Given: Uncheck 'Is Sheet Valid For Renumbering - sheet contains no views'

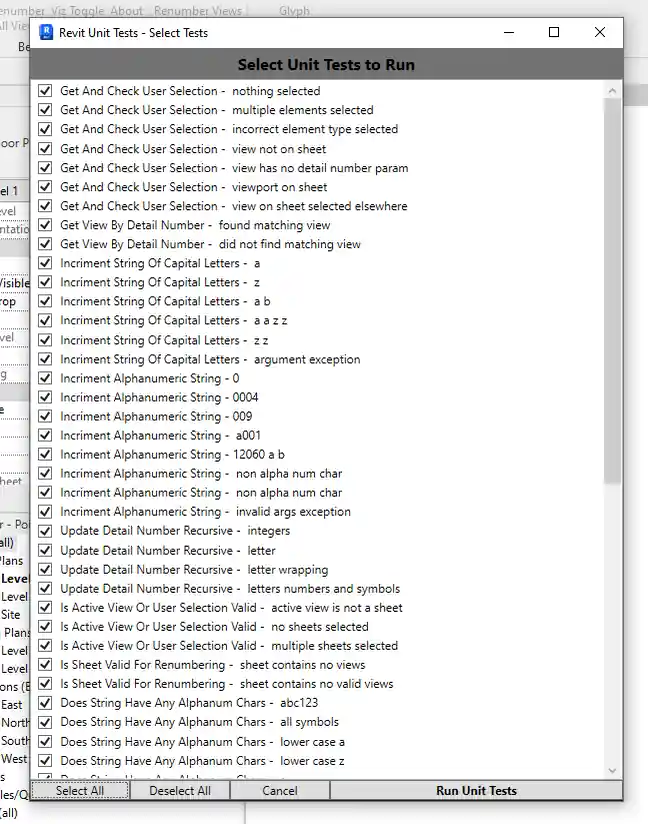Looking at the screenshot, I should 45,665.
